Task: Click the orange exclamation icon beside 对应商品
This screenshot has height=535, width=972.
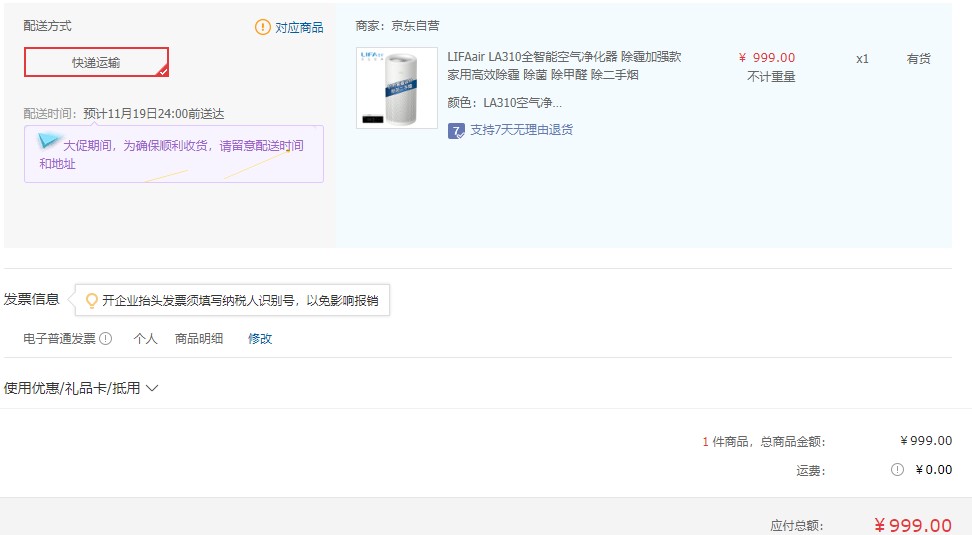Action: click(x=263, y=27)
